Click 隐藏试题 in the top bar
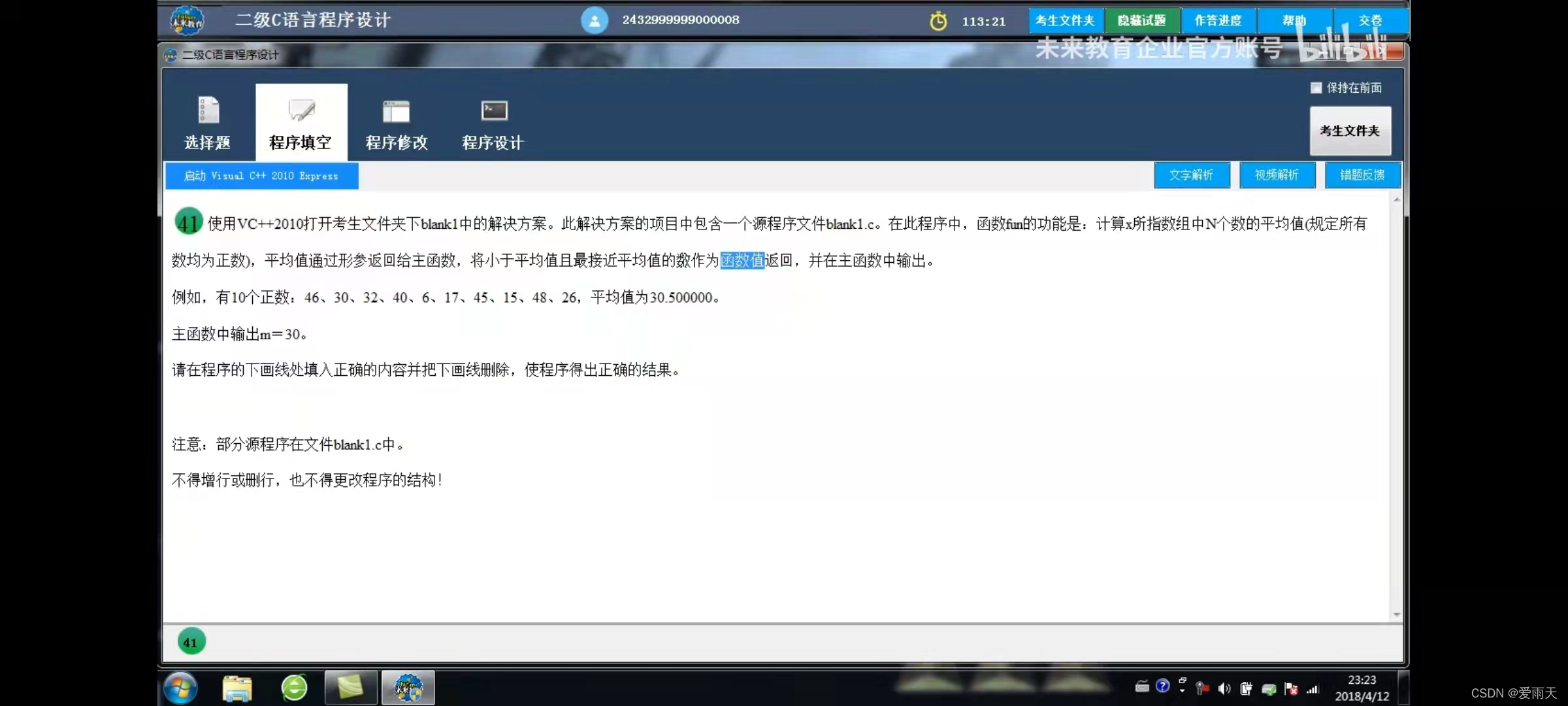 click(x=1143, y=20)
